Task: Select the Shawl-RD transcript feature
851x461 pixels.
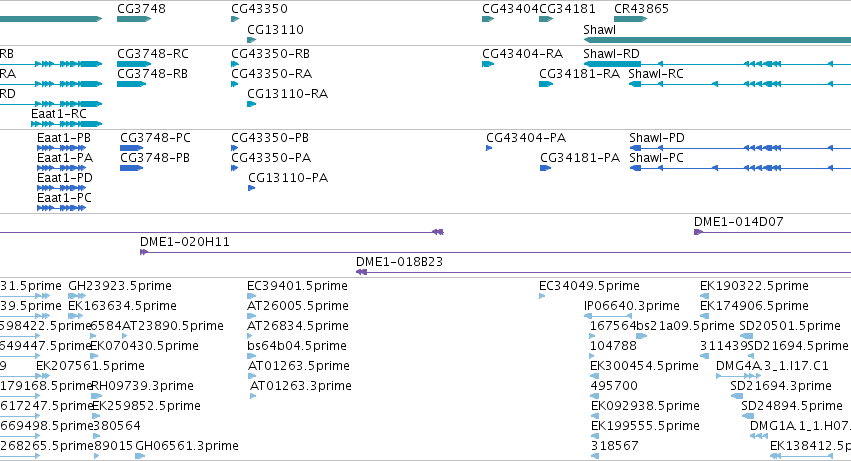Action: 717,64
